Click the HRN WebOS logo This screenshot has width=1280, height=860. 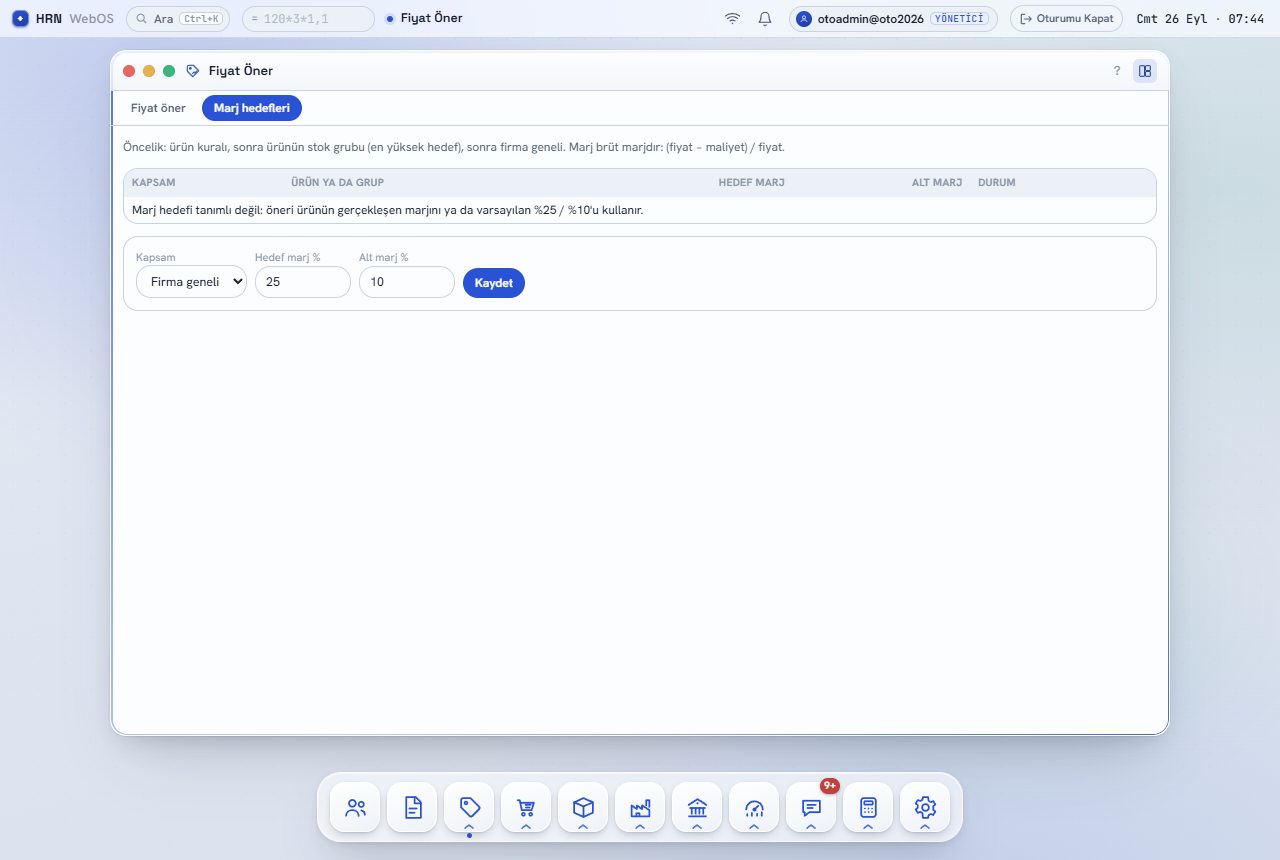tap(63, 18)
